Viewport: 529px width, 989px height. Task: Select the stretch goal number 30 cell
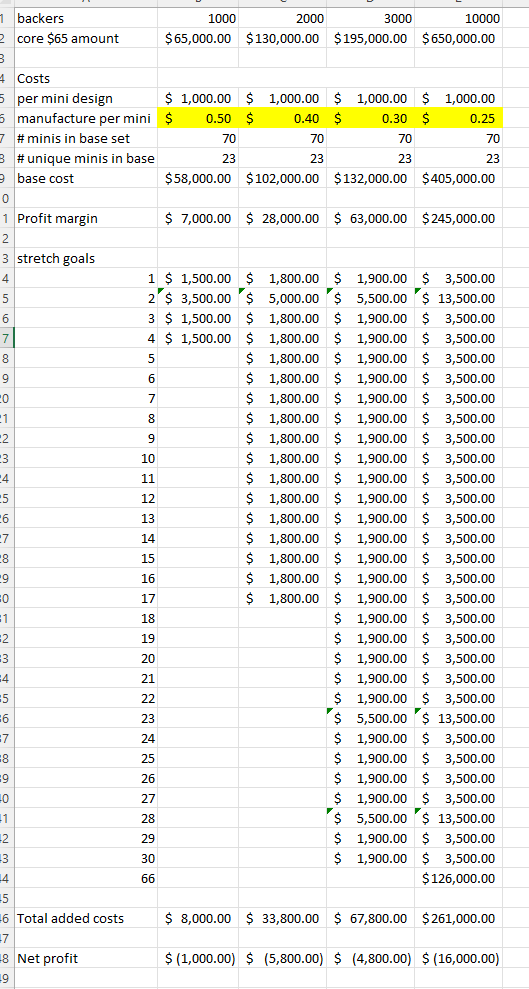click(x=86, y=858)
